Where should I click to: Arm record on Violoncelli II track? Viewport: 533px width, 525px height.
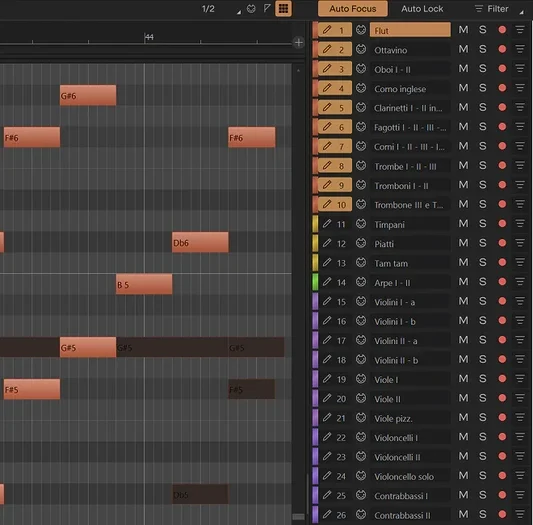(x=502, y=456)
